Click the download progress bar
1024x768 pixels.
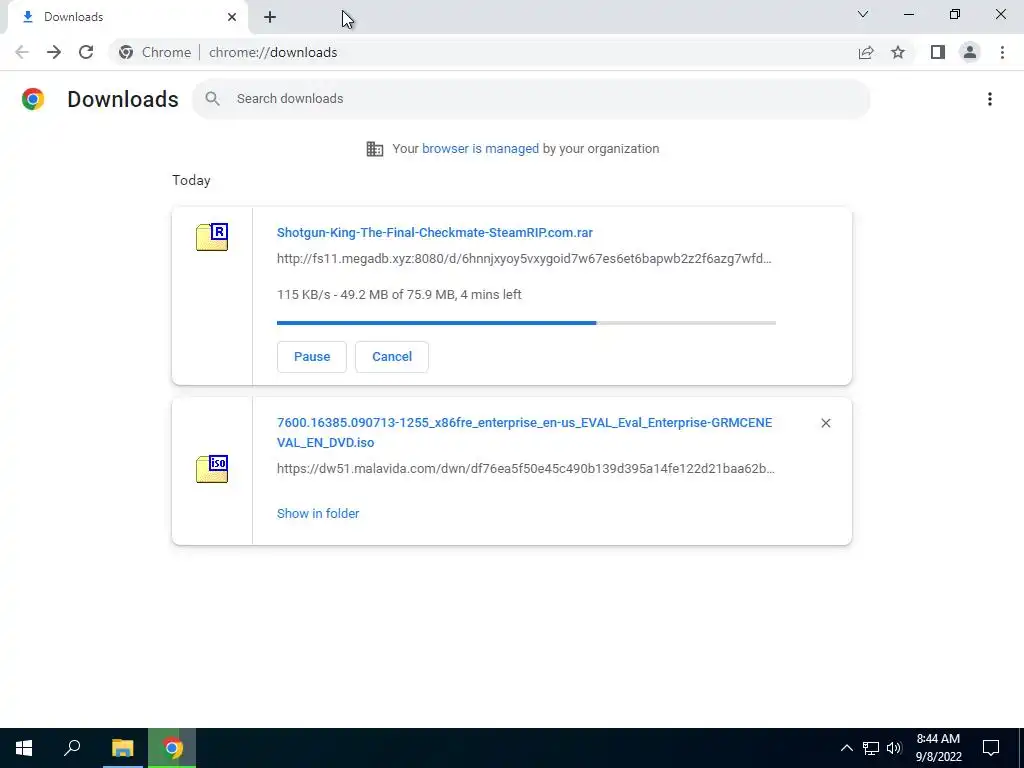526,323
